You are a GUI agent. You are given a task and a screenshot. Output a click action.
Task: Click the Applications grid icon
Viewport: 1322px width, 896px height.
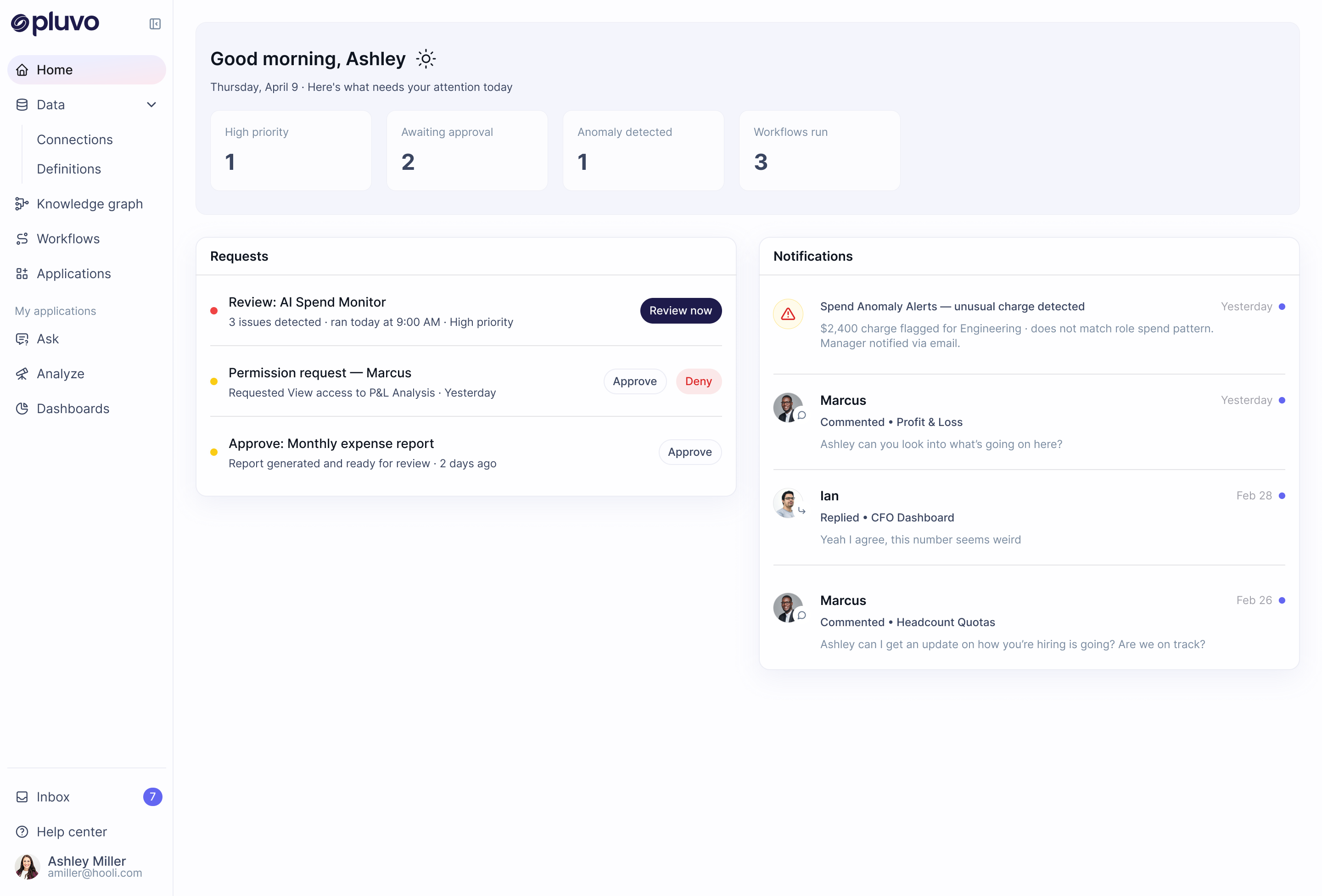[x=22, y=274]
